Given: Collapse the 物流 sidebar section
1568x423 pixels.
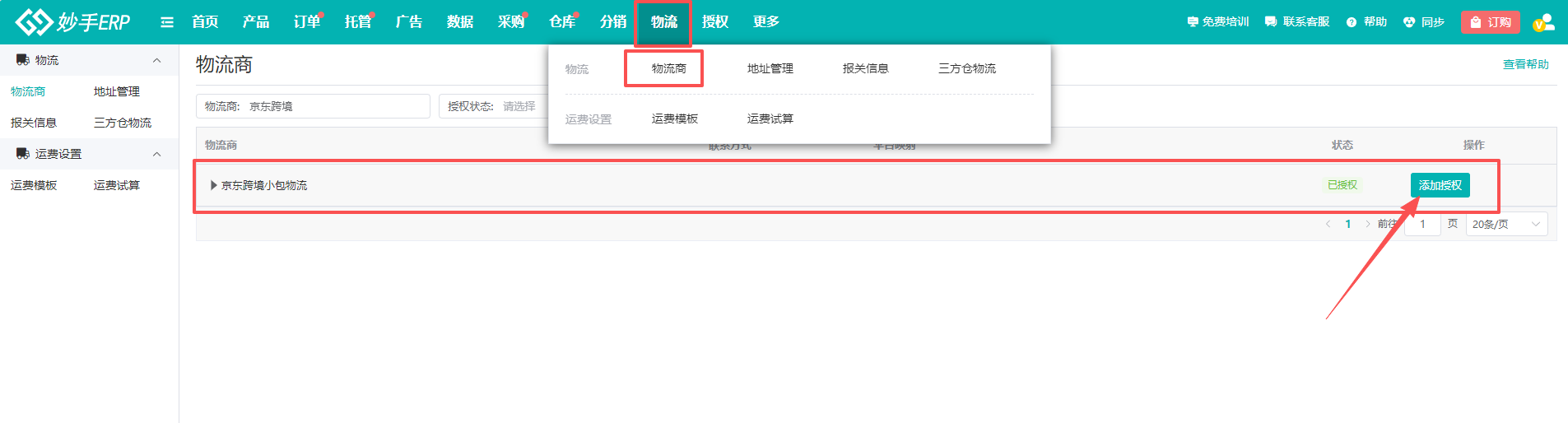Looking at the screenshot, I should tap(156, 60).
